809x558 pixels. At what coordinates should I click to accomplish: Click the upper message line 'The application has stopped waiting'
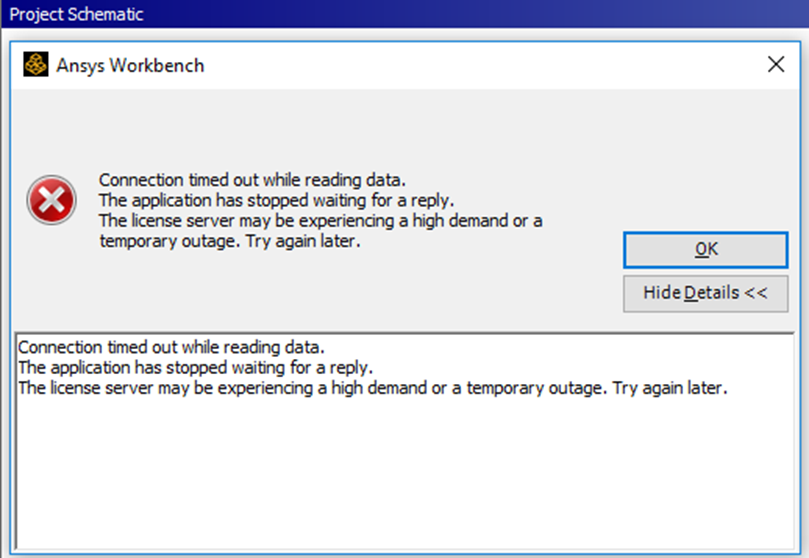coord(277,200)
